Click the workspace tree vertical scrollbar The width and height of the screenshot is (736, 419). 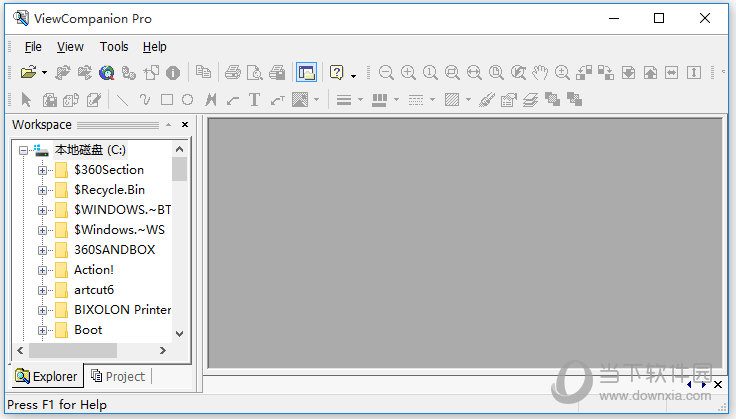point(179,250)
